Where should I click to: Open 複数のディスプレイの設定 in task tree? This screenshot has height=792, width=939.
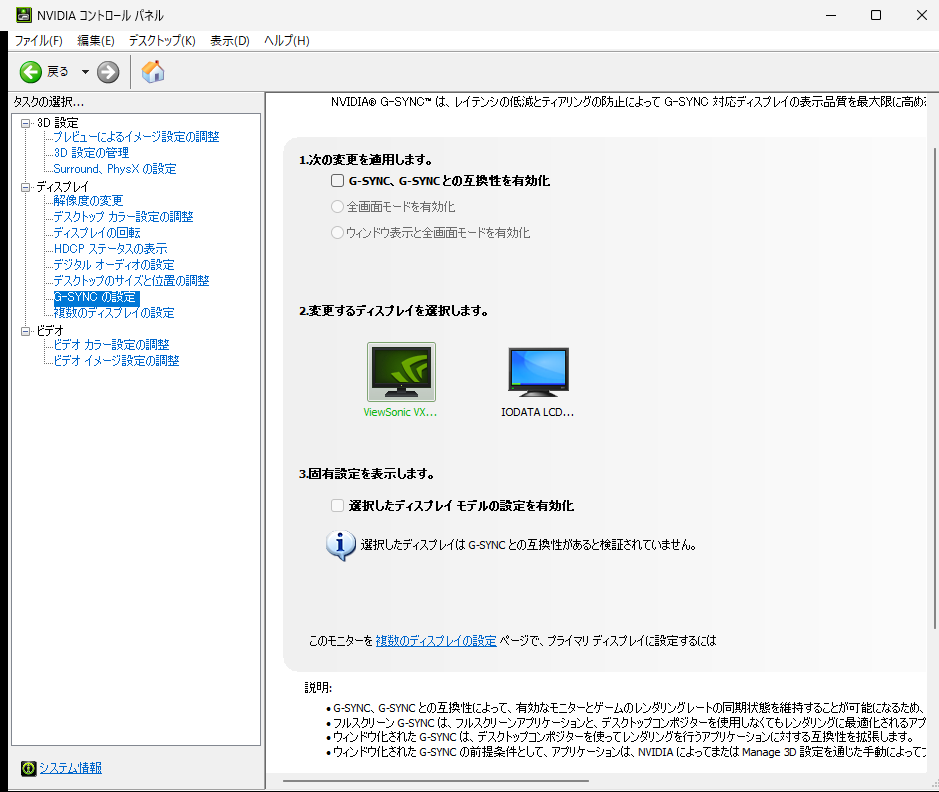tap(114, 312)
